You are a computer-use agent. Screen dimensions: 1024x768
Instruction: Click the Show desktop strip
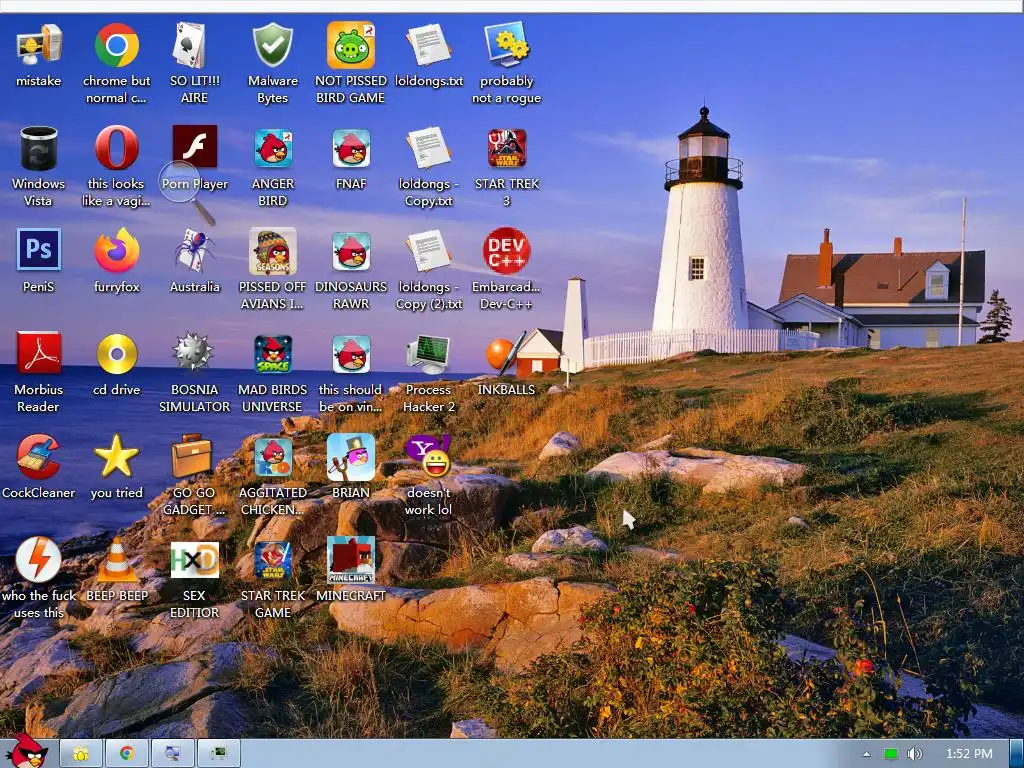(1017, 754)
